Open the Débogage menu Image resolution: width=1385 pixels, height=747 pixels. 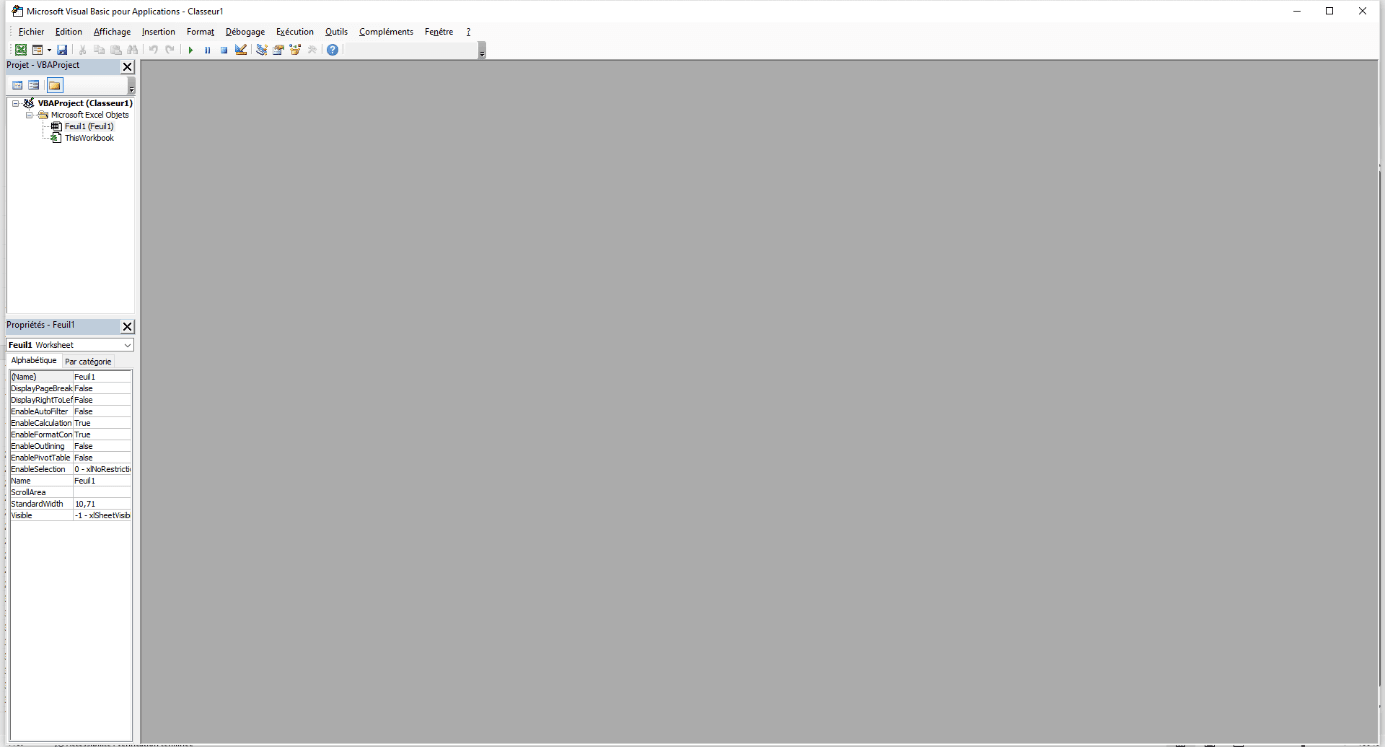[x=245, y=32]
